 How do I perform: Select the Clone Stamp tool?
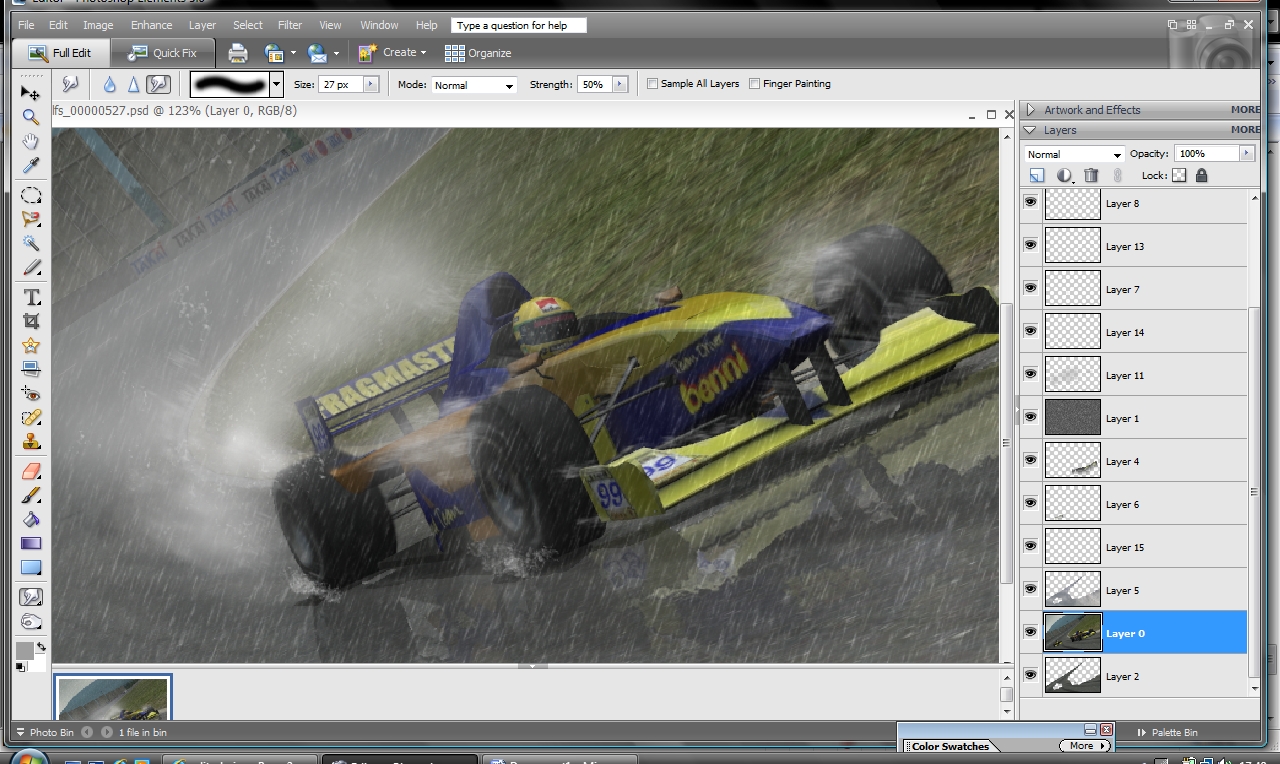click(31, 441)
